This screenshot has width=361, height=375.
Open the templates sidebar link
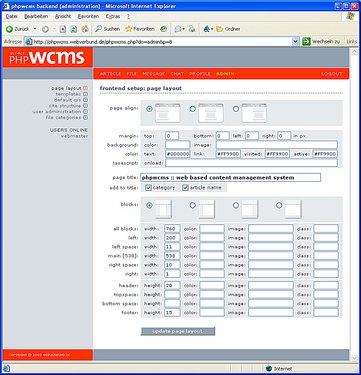pyautogui.click(x=69, y=94)
